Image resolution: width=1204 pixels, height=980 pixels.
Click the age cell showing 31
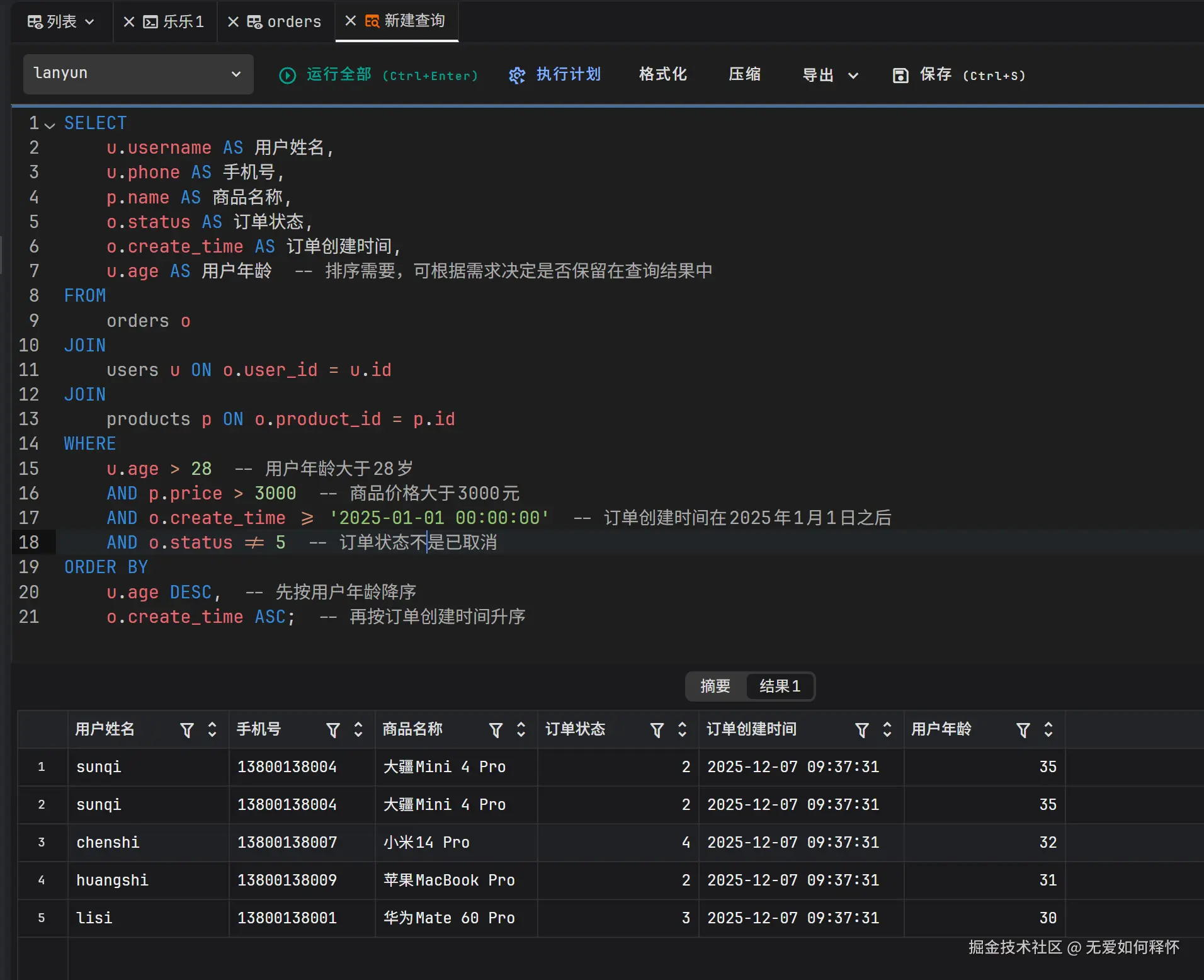pos(985,880)
